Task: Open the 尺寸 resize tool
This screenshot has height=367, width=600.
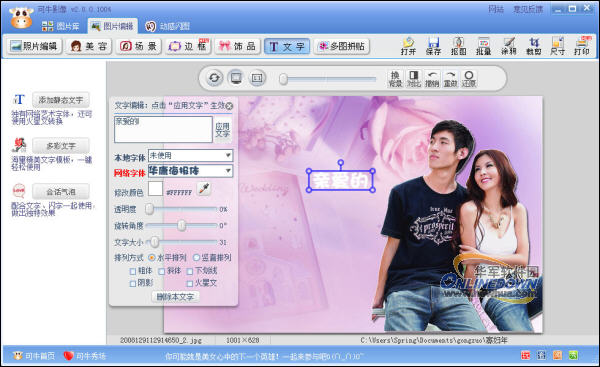Action: point(558,46)
